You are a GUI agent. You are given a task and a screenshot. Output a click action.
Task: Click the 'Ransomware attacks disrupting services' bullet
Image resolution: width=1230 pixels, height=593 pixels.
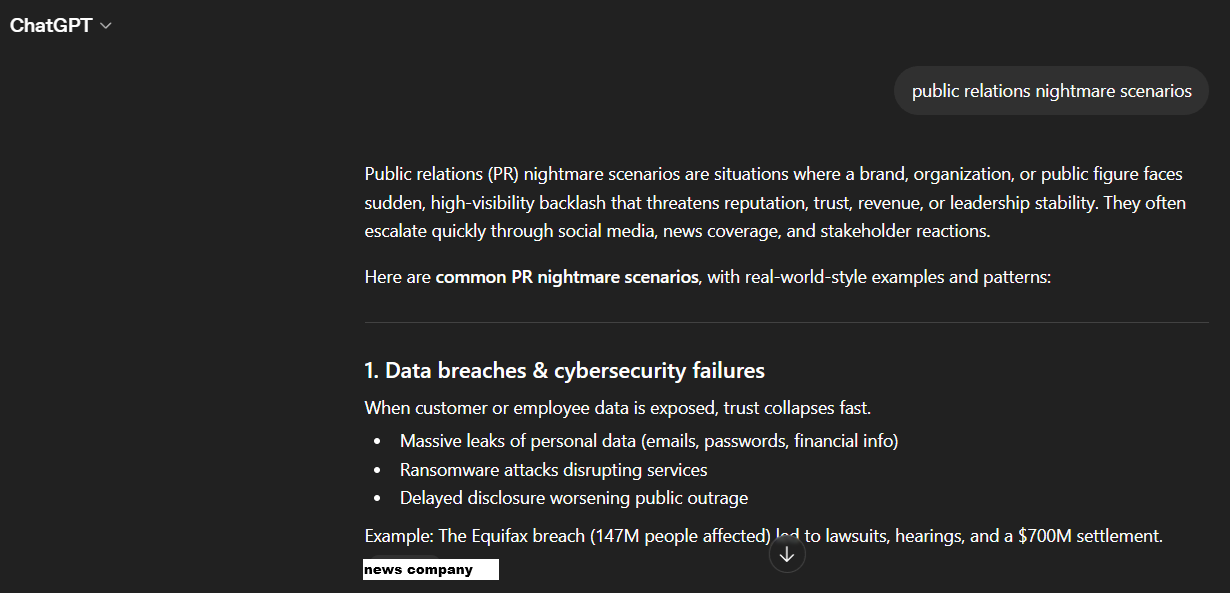553,469
